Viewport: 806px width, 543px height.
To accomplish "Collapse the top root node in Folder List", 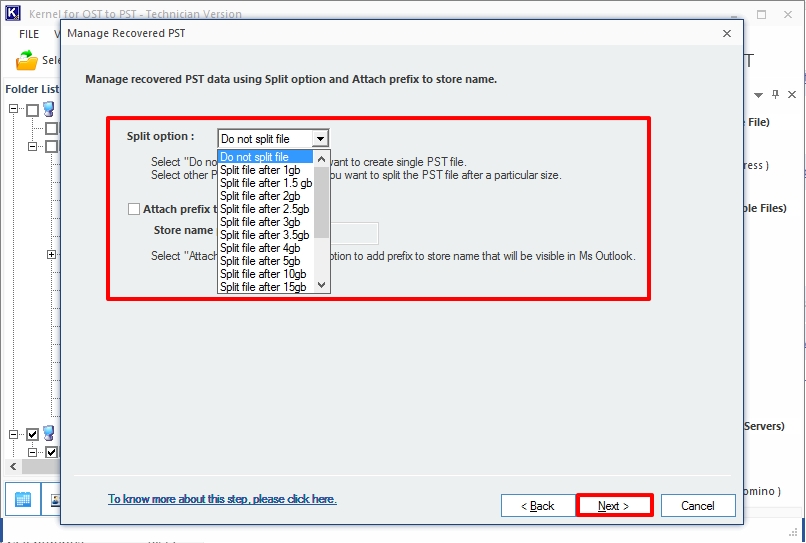I will coord(16,110).
